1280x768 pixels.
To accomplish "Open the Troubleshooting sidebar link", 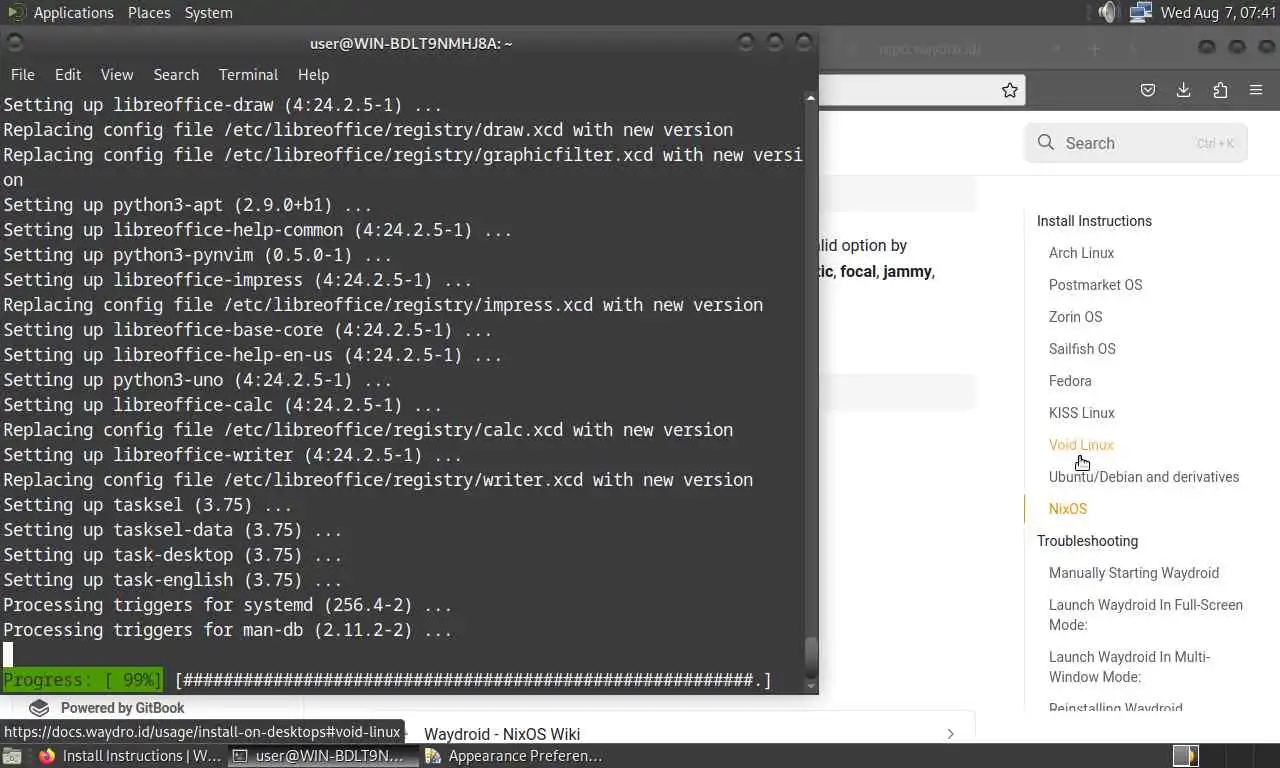I will (x=1087, y=541).
